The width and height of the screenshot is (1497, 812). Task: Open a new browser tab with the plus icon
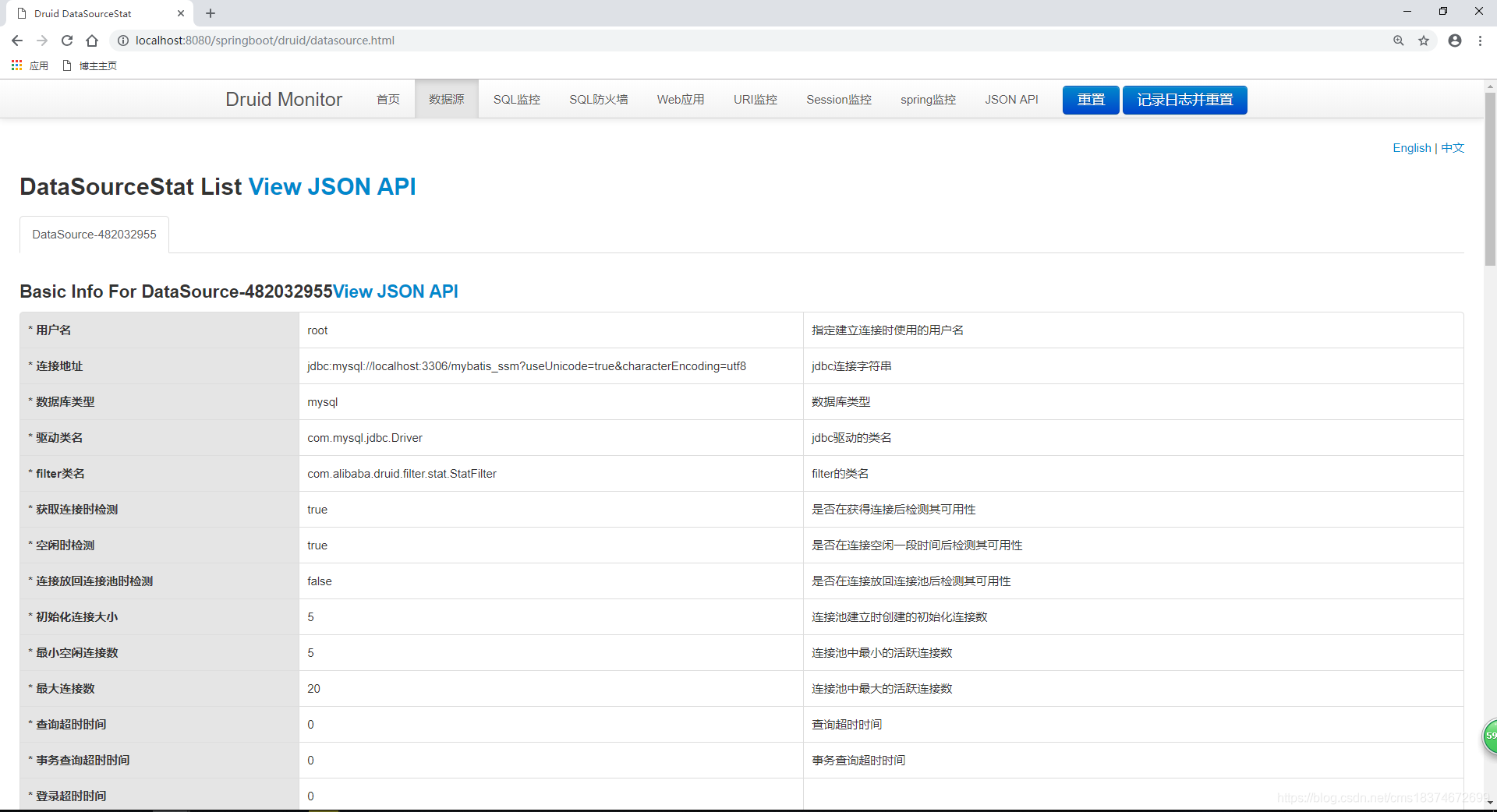pyautogui.click(x=210, y=13)
